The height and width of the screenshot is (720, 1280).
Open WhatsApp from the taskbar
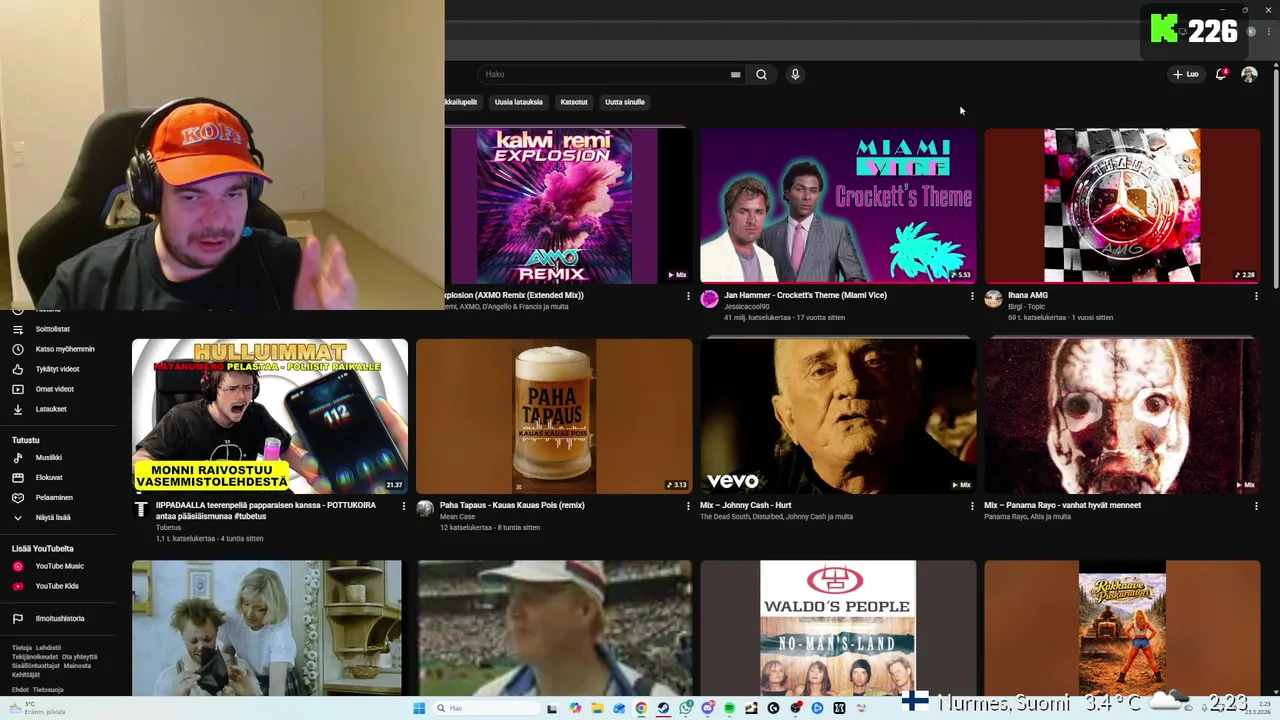click(x=685, y=708)
